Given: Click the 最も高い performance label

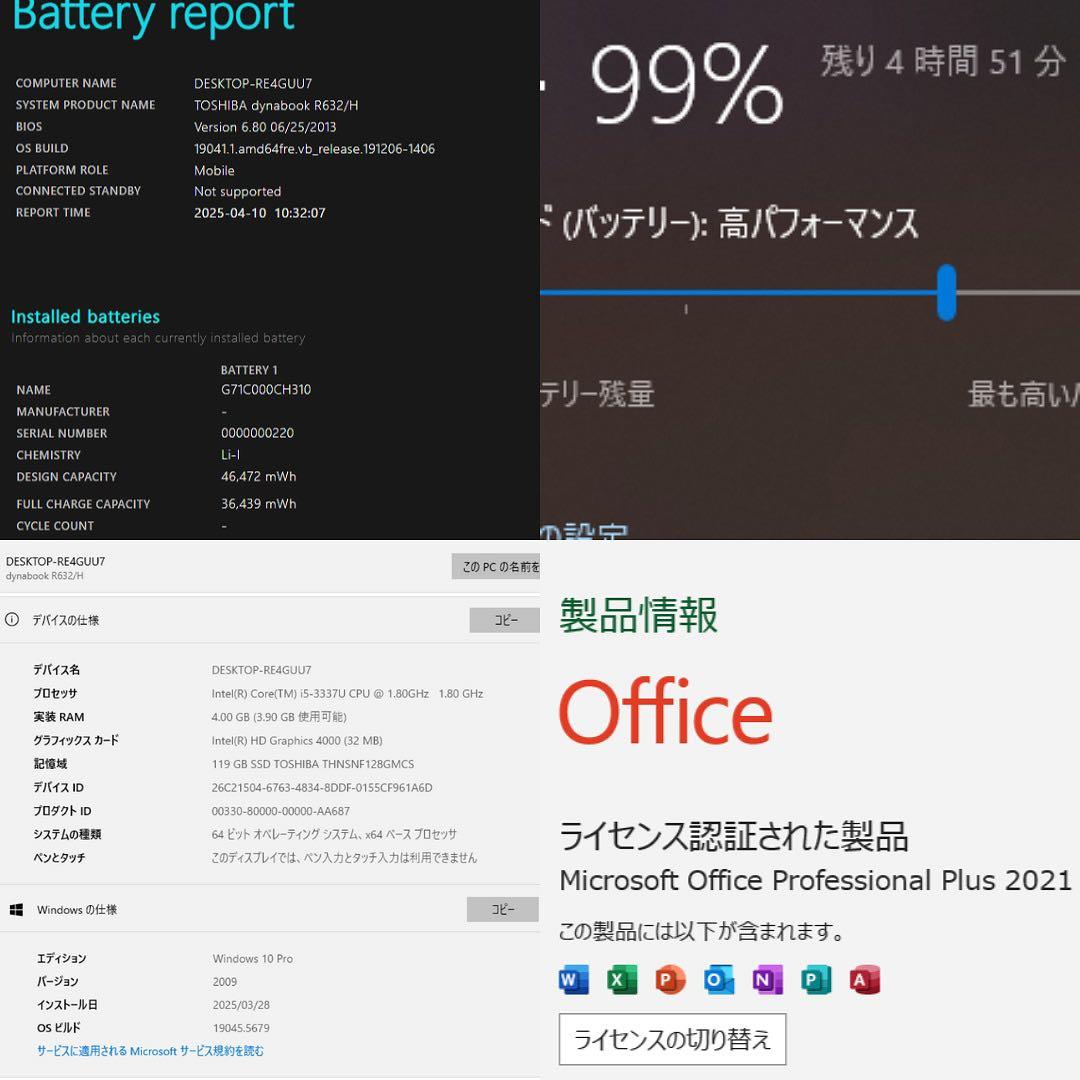Looking at the screenshot, I should click(1024, 394).
